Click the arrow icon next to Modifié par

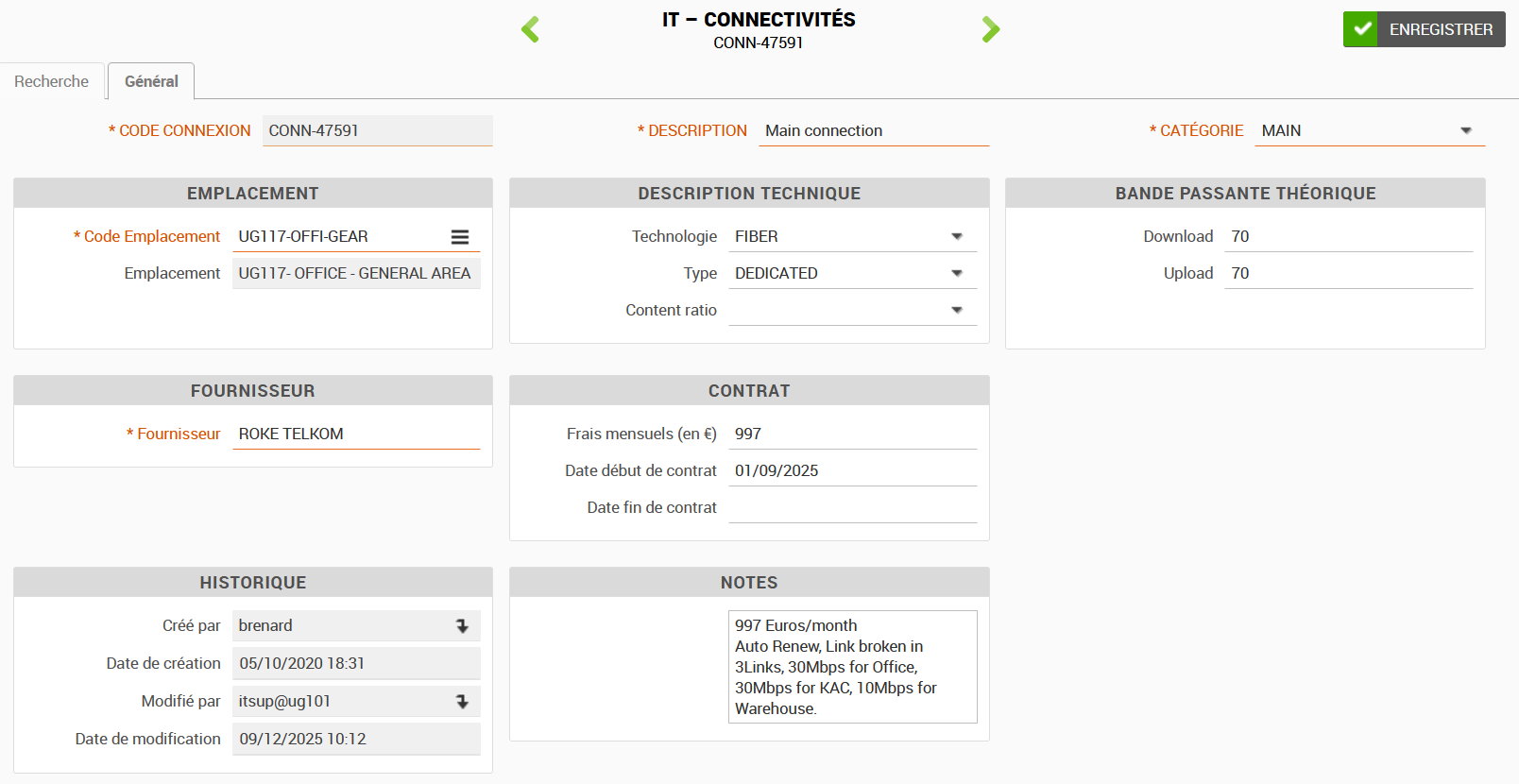(462, 702)
